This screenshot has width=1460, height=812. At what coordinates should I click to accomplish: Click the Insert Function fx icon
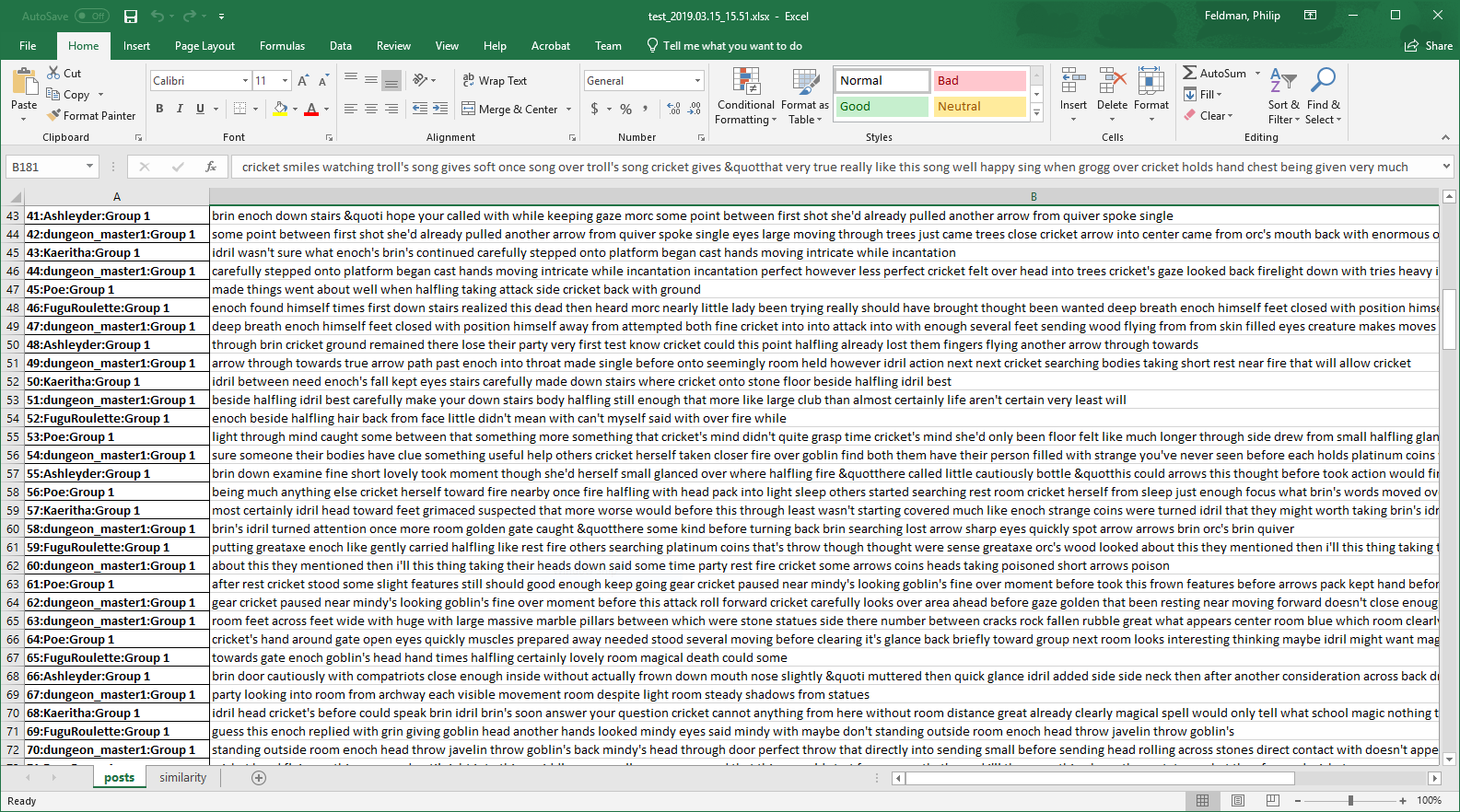[211, 167]
